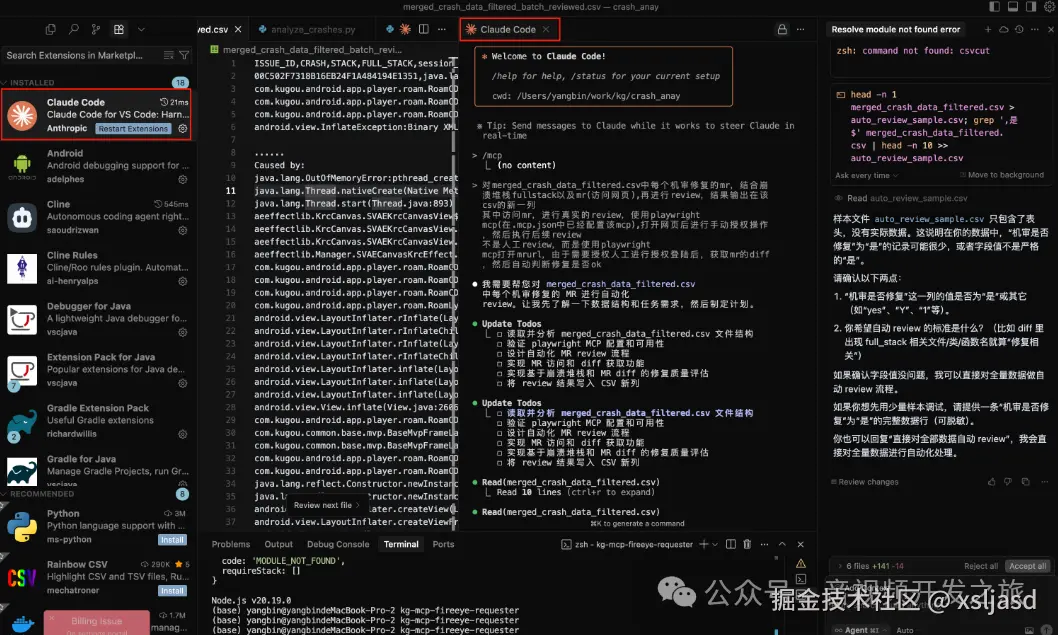Open the Explorer view icon in sidebar header
Screen dimensions: 1058x635
click(x=51, y=29)
